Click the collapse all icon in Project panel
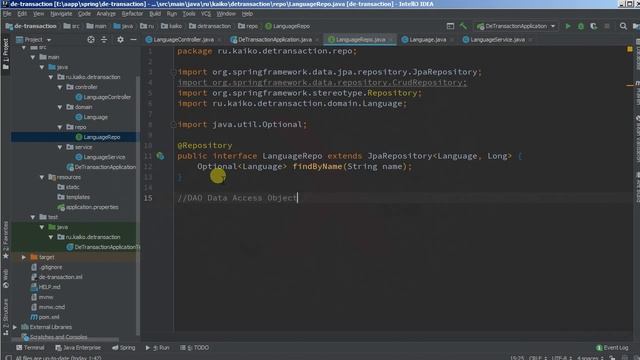Screen dimensions: 640x360 pyautogui.click(x=104, y=40)
